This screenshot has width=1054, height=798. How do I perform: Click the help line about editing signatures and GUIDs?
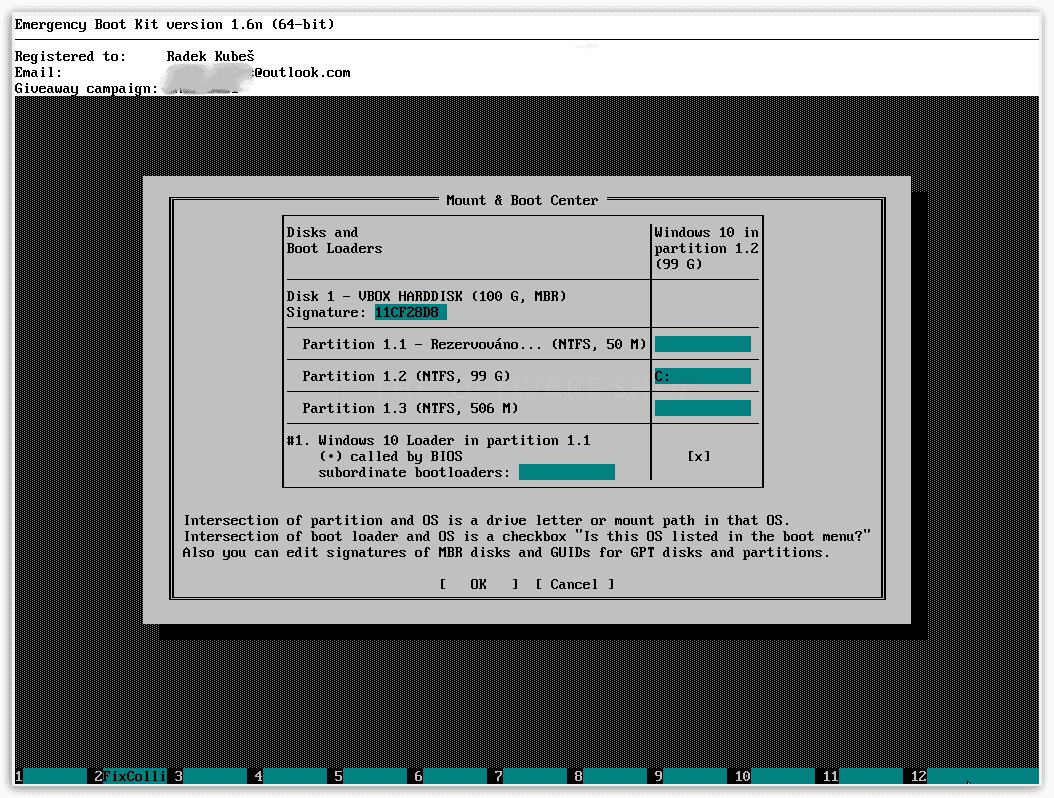coord(506,553)
